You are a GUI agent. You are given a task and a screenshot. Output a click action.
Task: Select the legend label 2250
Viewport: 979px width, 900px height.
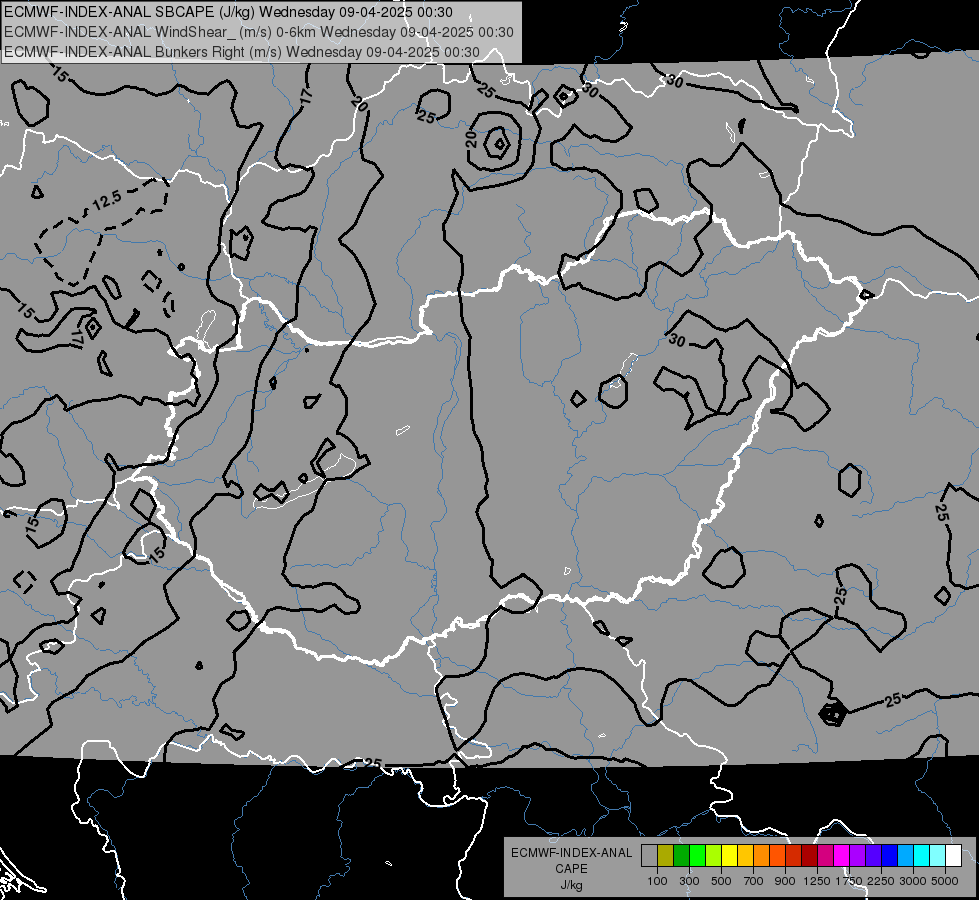click(x=880, y=881)
